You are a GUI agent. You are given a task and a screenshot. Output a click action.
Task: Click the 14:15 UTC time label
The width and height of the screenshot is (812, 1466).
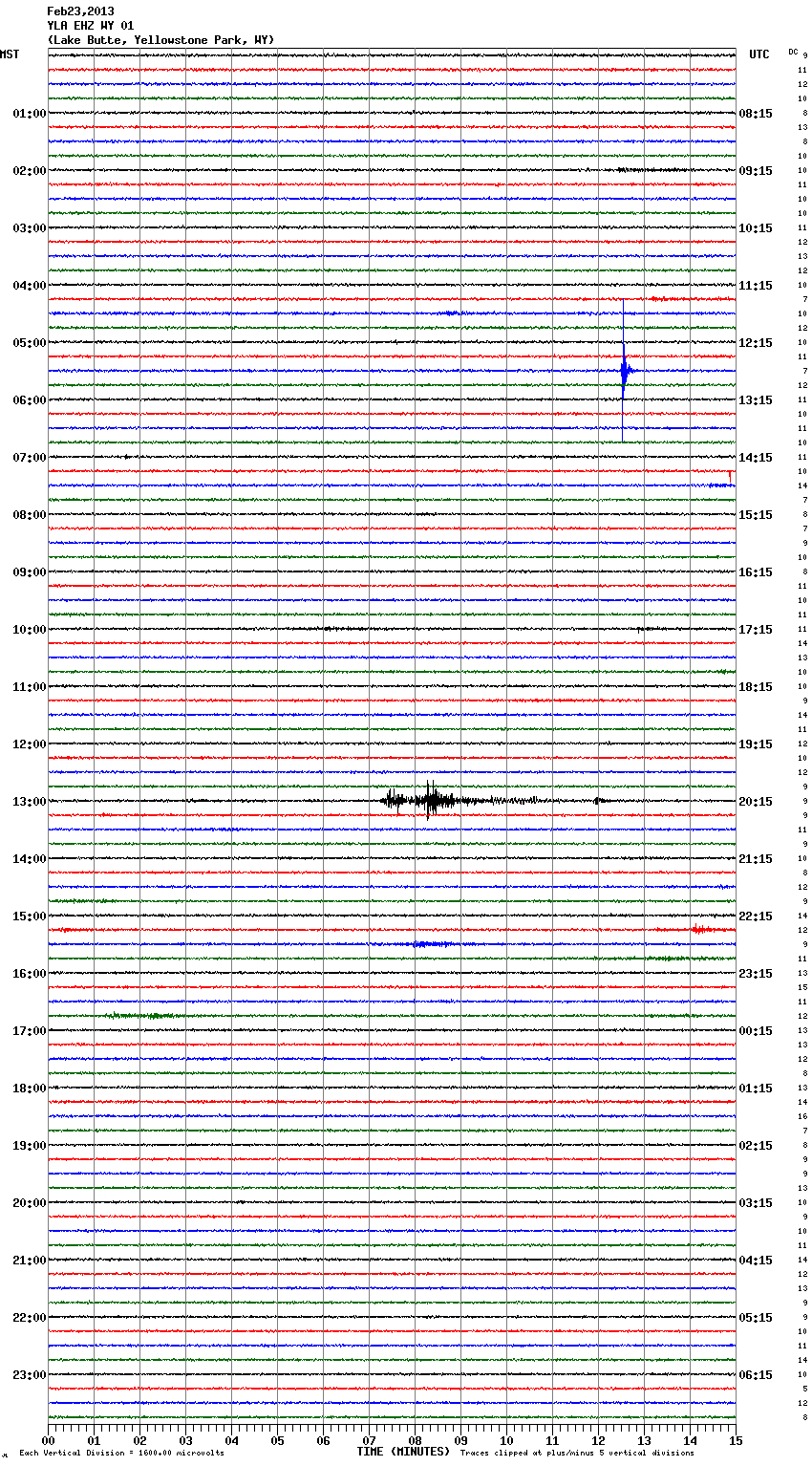(756, 458)
